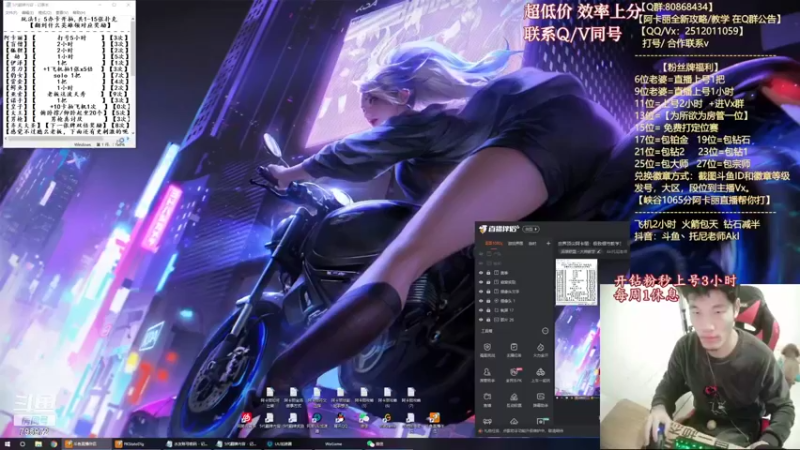Open the calendar task icon in the toolbox
This screenshot has width=800, height=450.
[514, 347]
